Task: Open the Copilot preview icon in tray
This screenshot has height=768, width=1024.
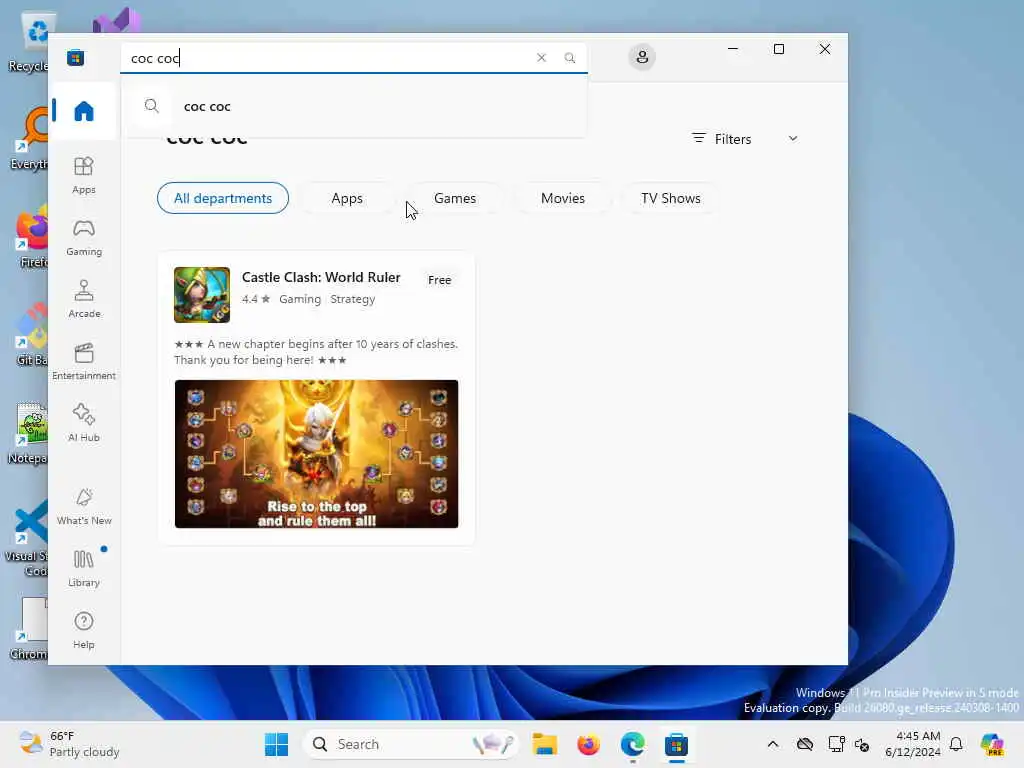Action: pos(992,744)
